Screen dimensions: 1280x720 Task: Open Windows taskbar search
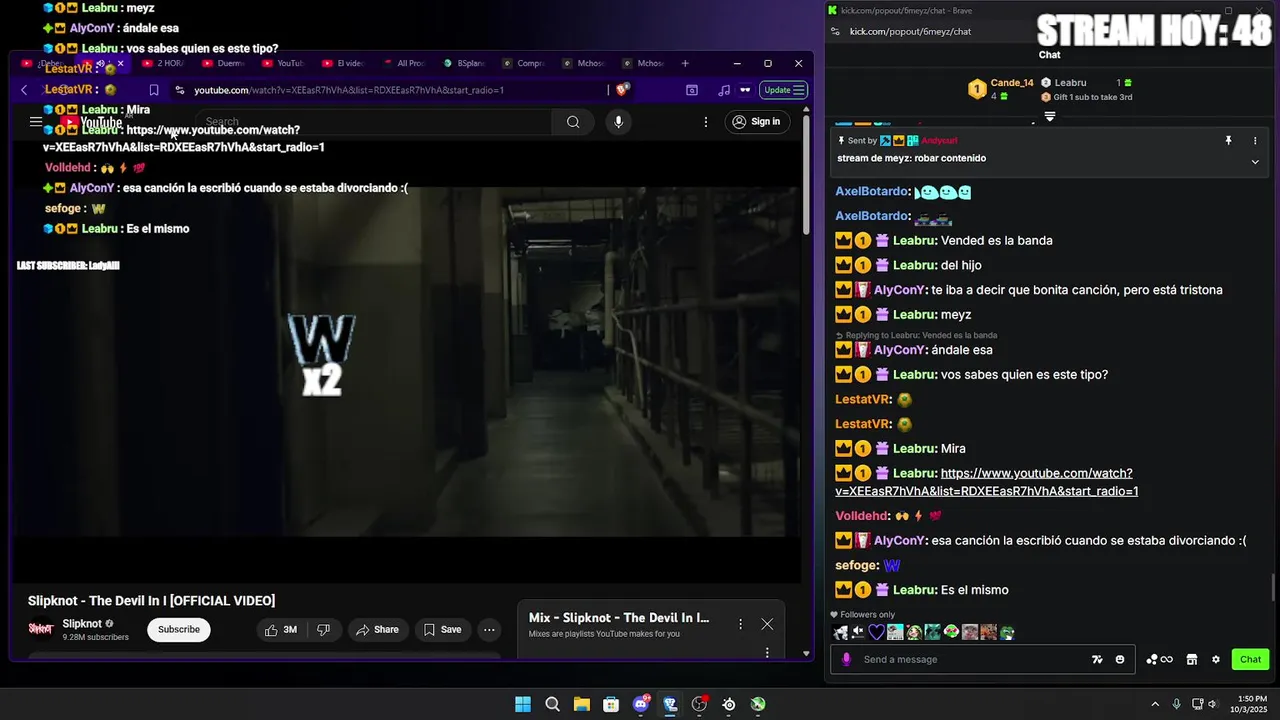tap(552, 704)
